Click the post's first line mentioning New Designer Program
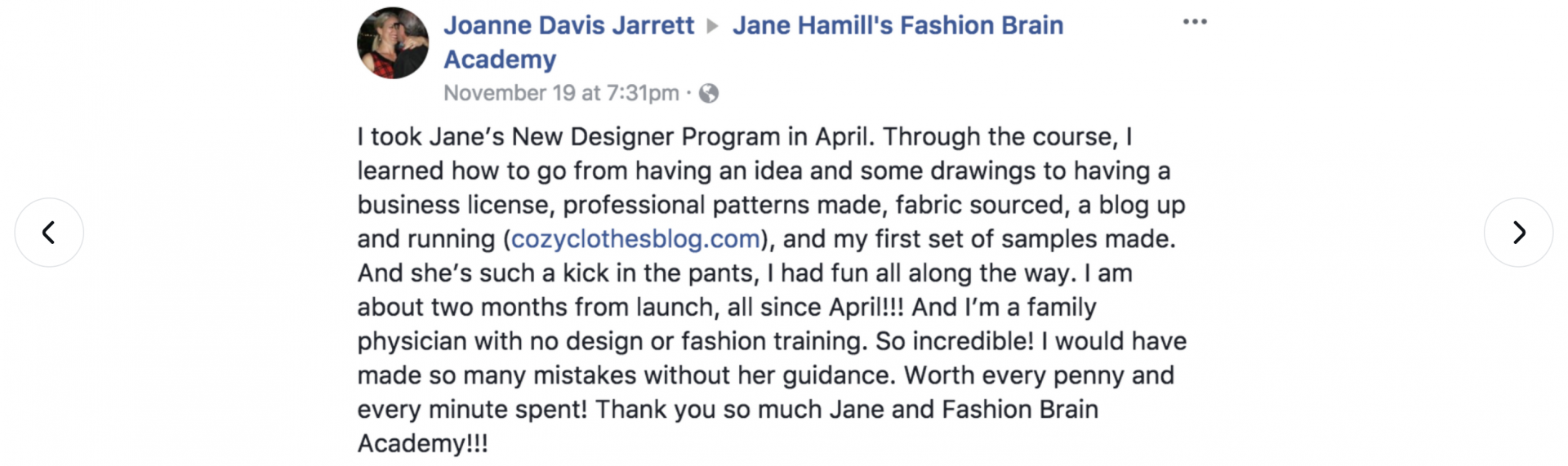Screen dimensions: 1568x466 point(743,136)
